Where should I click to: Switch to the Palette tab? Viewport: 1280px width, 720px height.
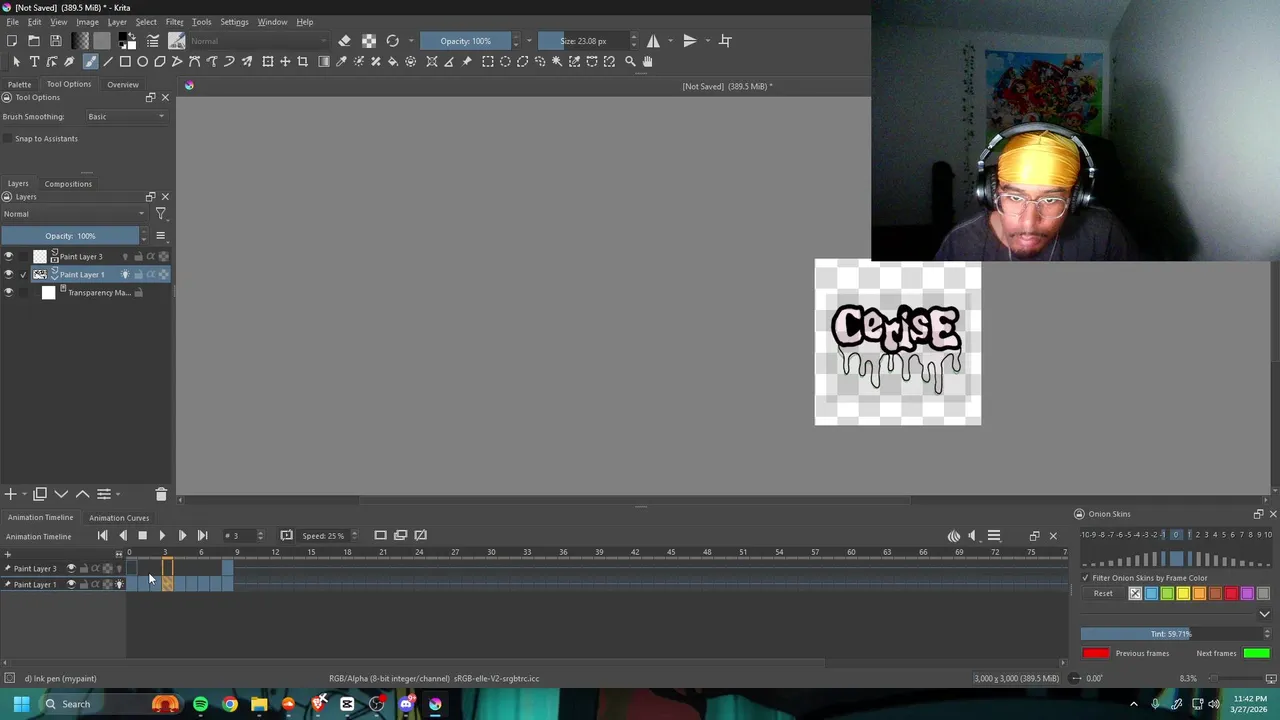coord(19,85)
